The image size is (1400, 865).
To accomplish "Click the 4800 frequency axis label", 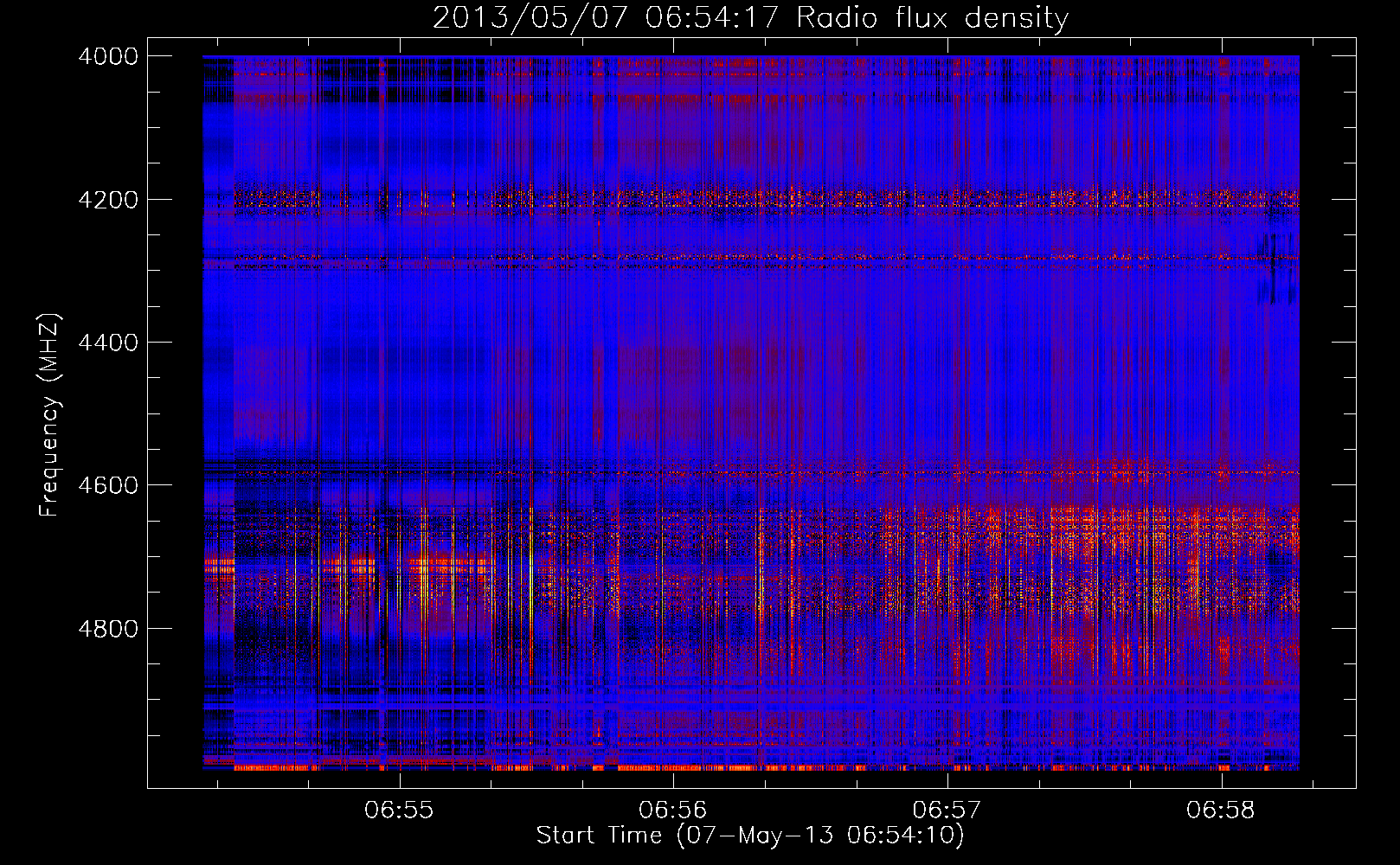I will pos(108,629).
